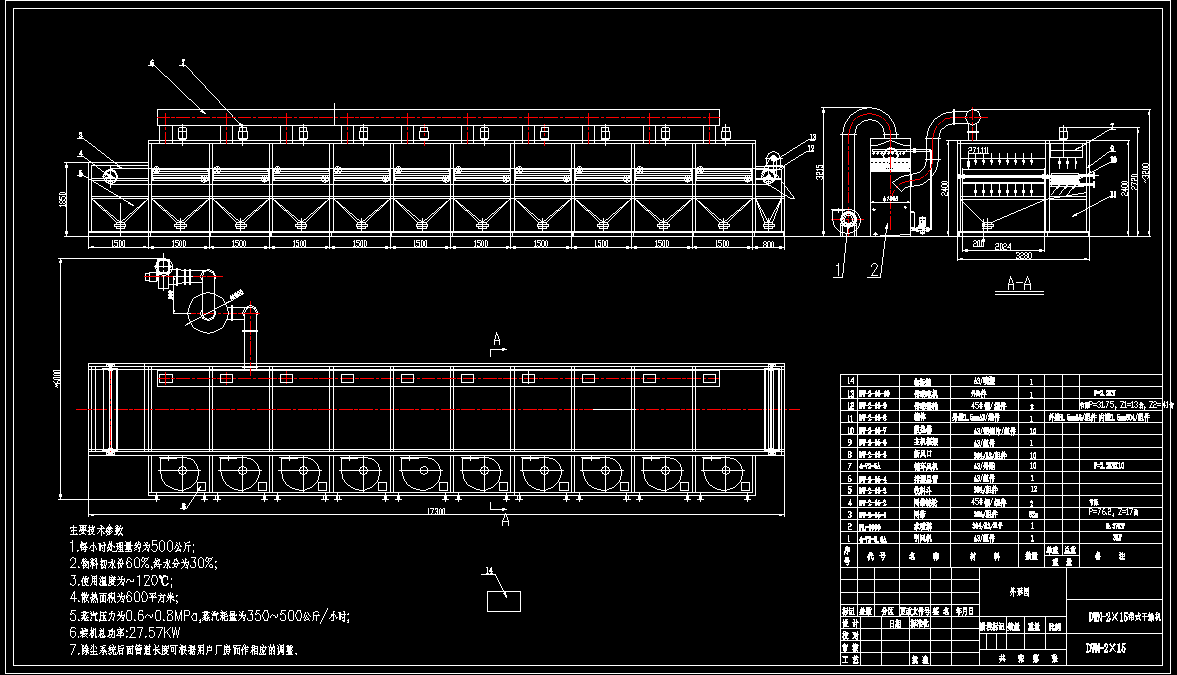Click the 3280 width dimension under section A-A

1024,255
